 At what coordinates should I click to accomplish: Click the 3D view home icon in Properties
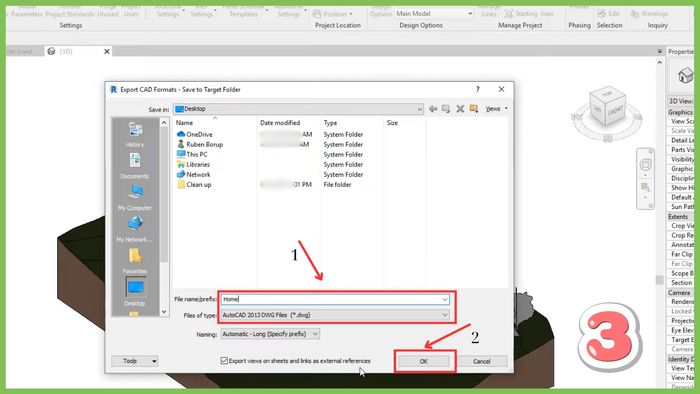[x=685, y=75]
